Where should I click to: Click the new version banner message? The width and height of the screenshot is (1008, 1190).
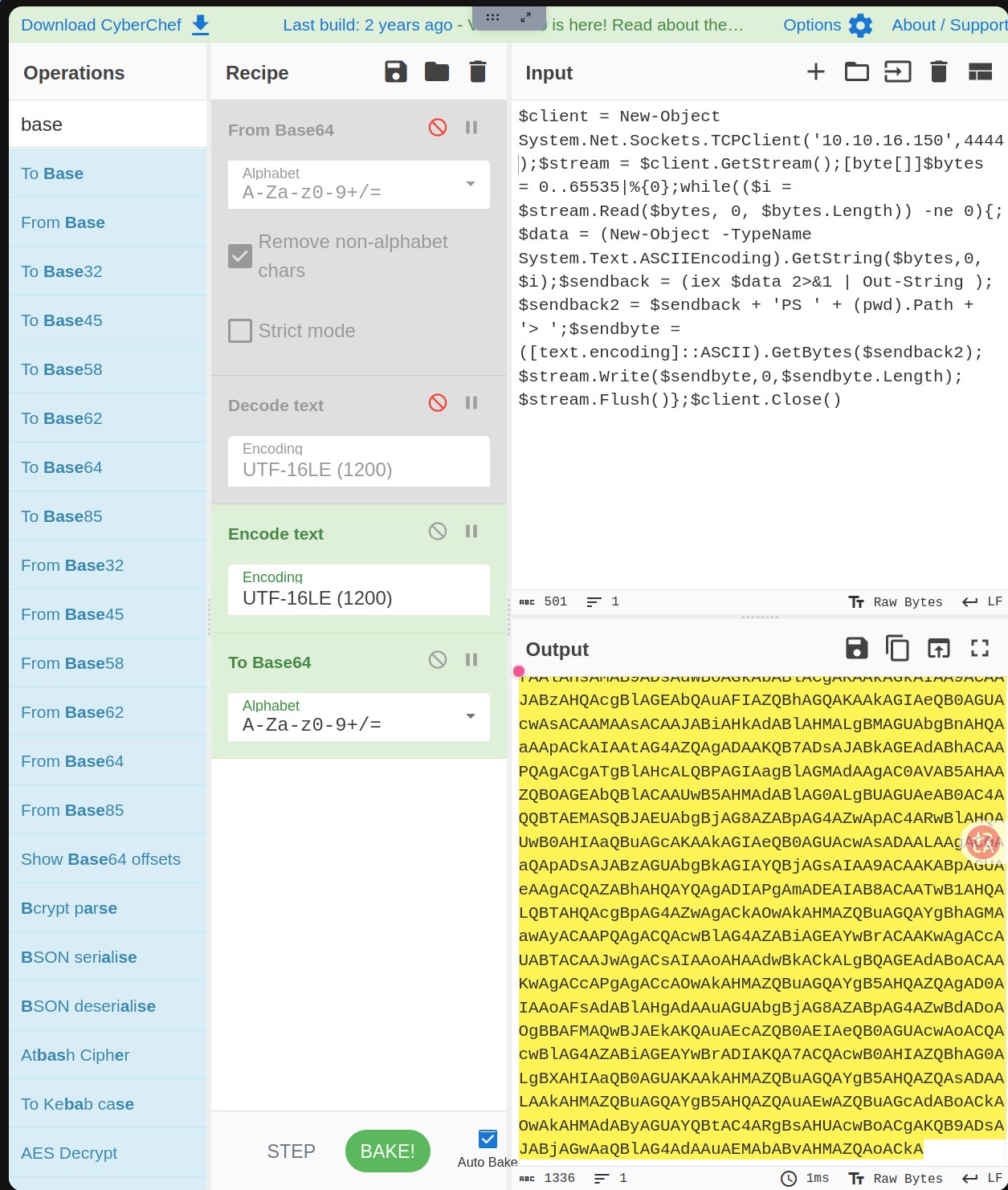point(514,25)
